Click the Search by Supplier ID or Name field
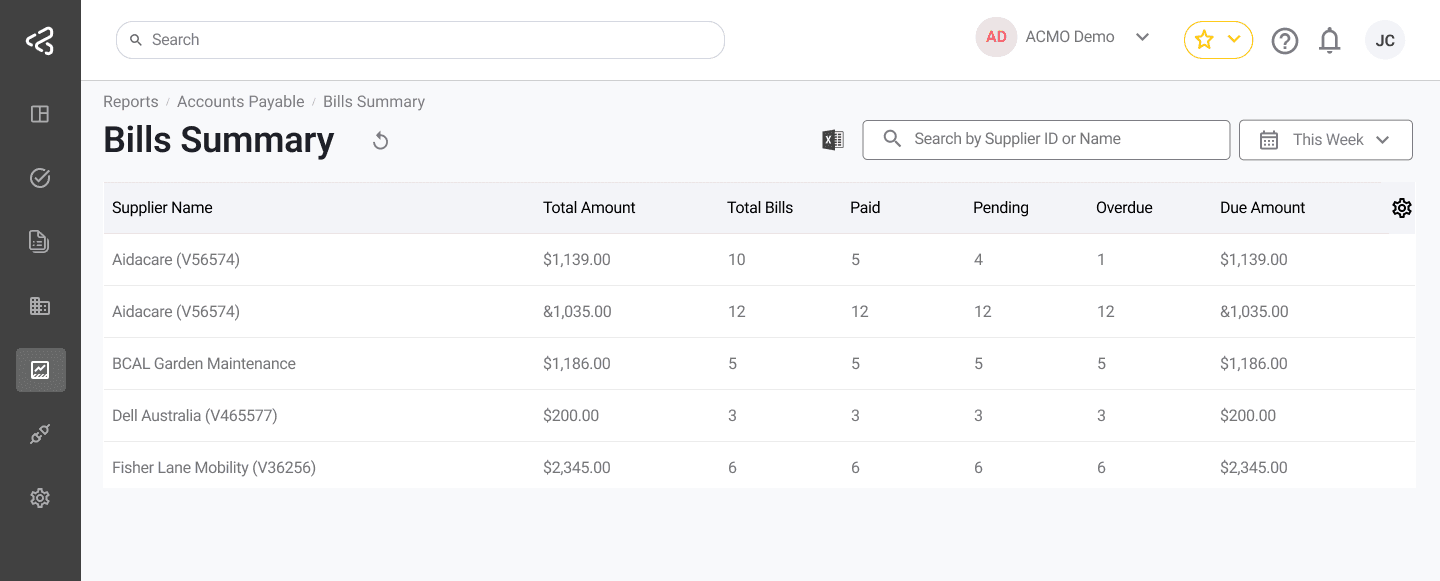 (x=1045, y=139)
